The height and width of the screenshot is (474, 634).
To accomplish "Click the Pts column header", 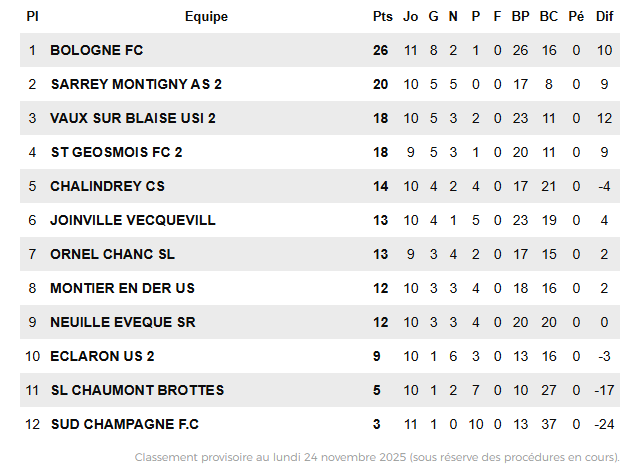I will 382,16.
